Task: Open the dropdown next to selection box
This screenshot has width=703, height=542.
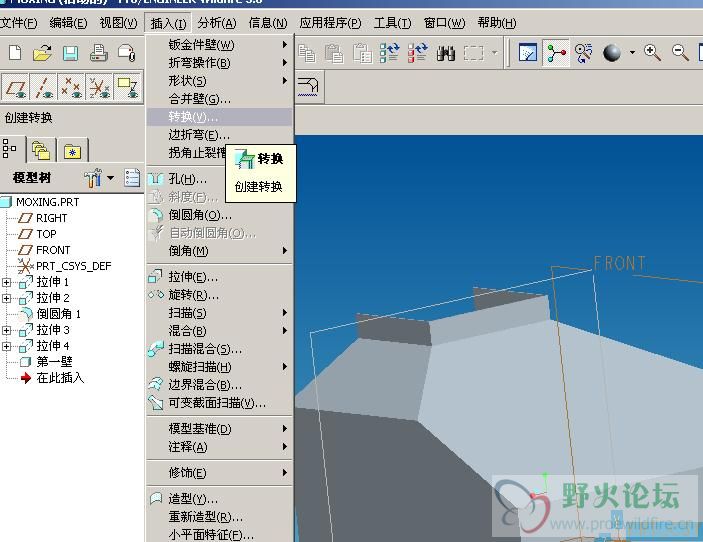Action: pyautogui.click(x=495, y=53)
